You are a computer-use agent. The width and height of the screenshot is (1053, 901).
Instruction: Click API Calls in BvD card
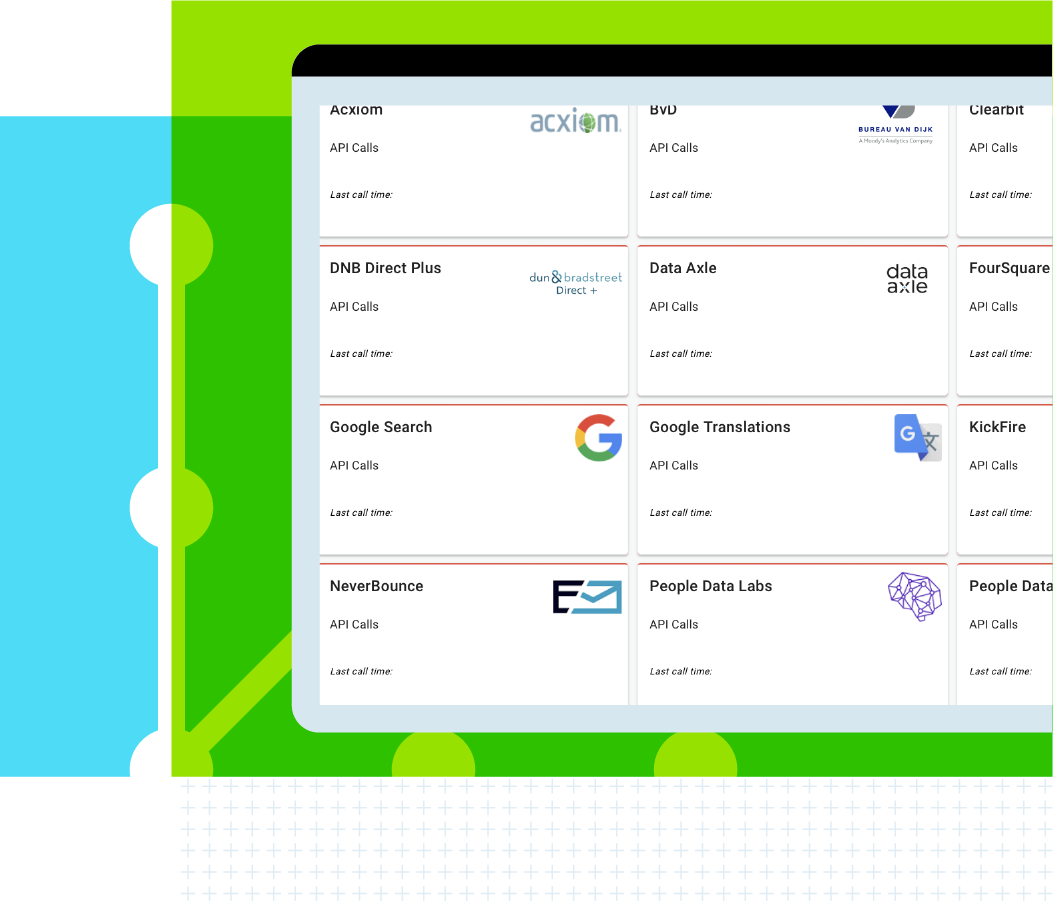674,148
